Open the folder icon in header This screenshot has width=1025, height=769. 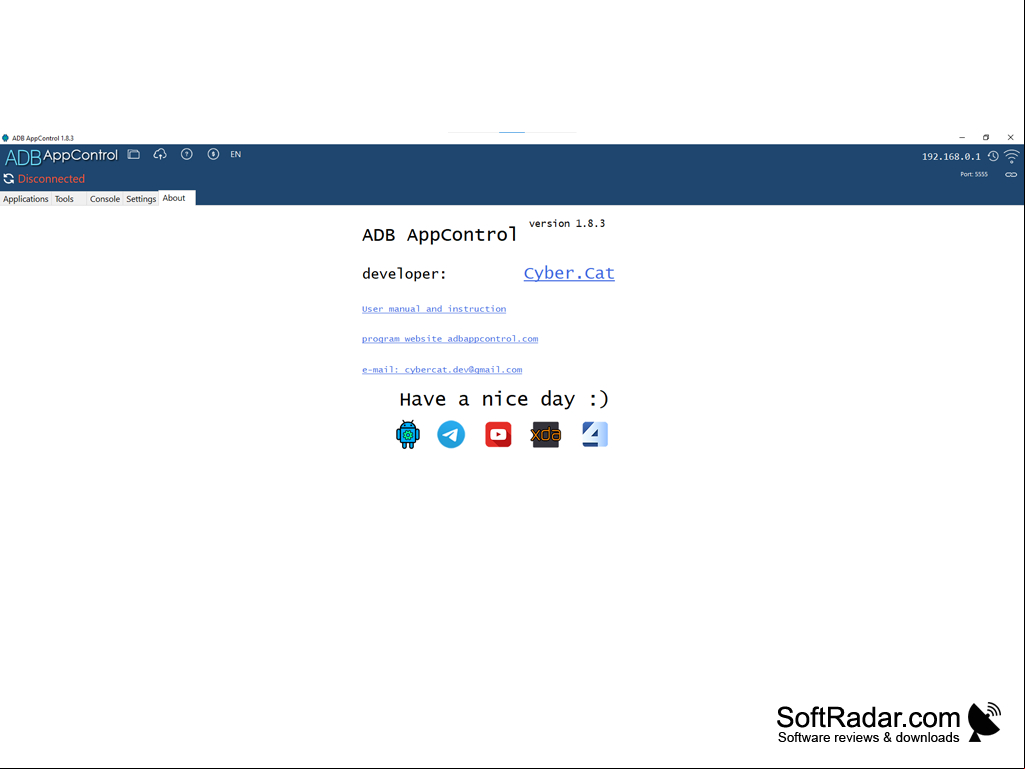pos(134,154)
